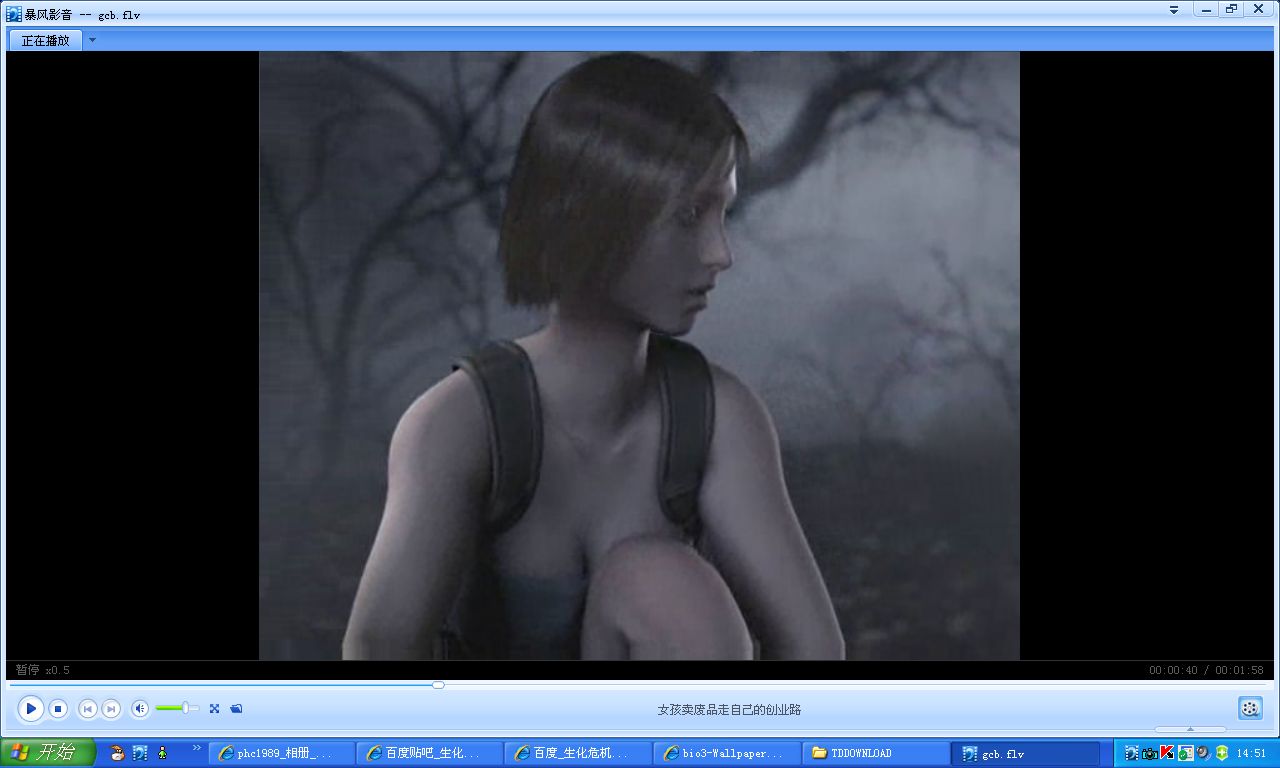Adjust the green volume slider
The height and width of the screenshot is (768, 1280).
click(x=177, y=709)
